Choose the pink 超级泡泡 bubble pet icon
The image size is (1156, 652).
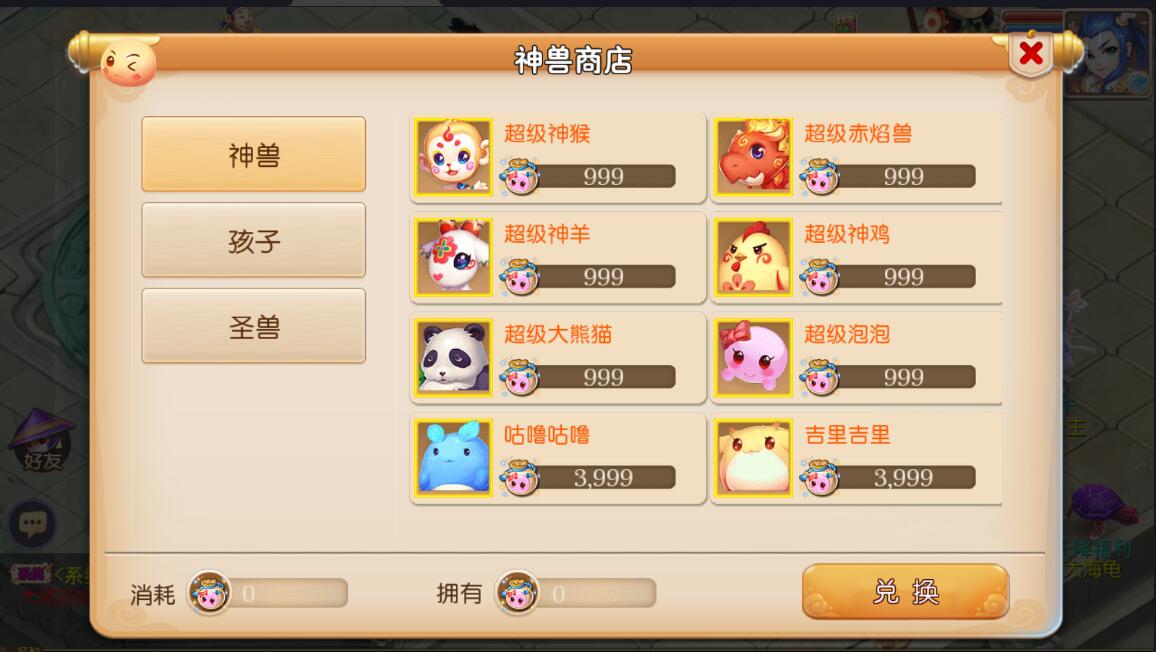753,357
